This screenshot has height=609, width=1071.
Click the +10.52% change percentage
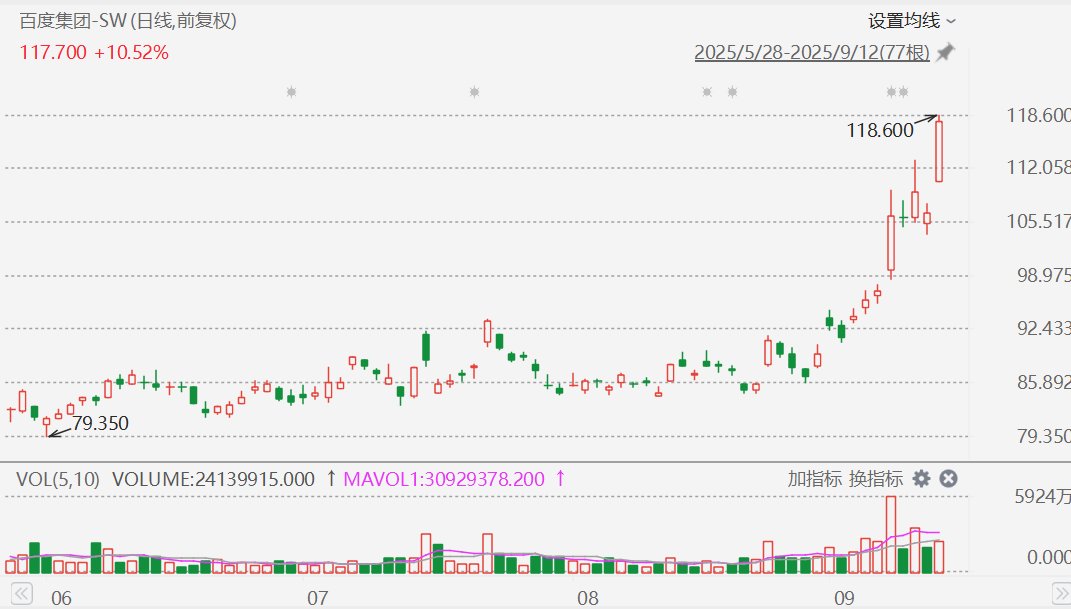pyautogui.click(x=131, y=53)
